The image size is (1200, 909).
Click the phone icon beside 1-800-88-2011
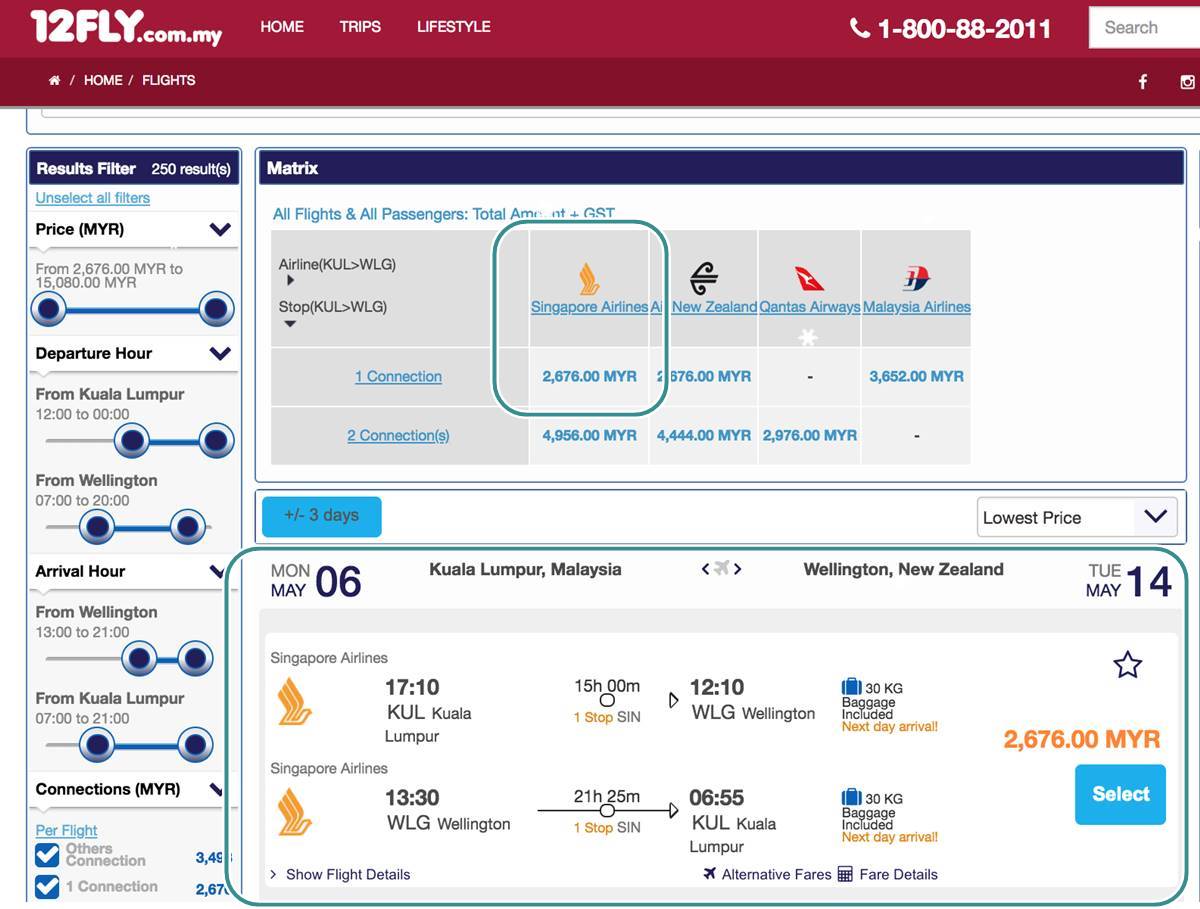pyautogui.click(x=859, y=28)
